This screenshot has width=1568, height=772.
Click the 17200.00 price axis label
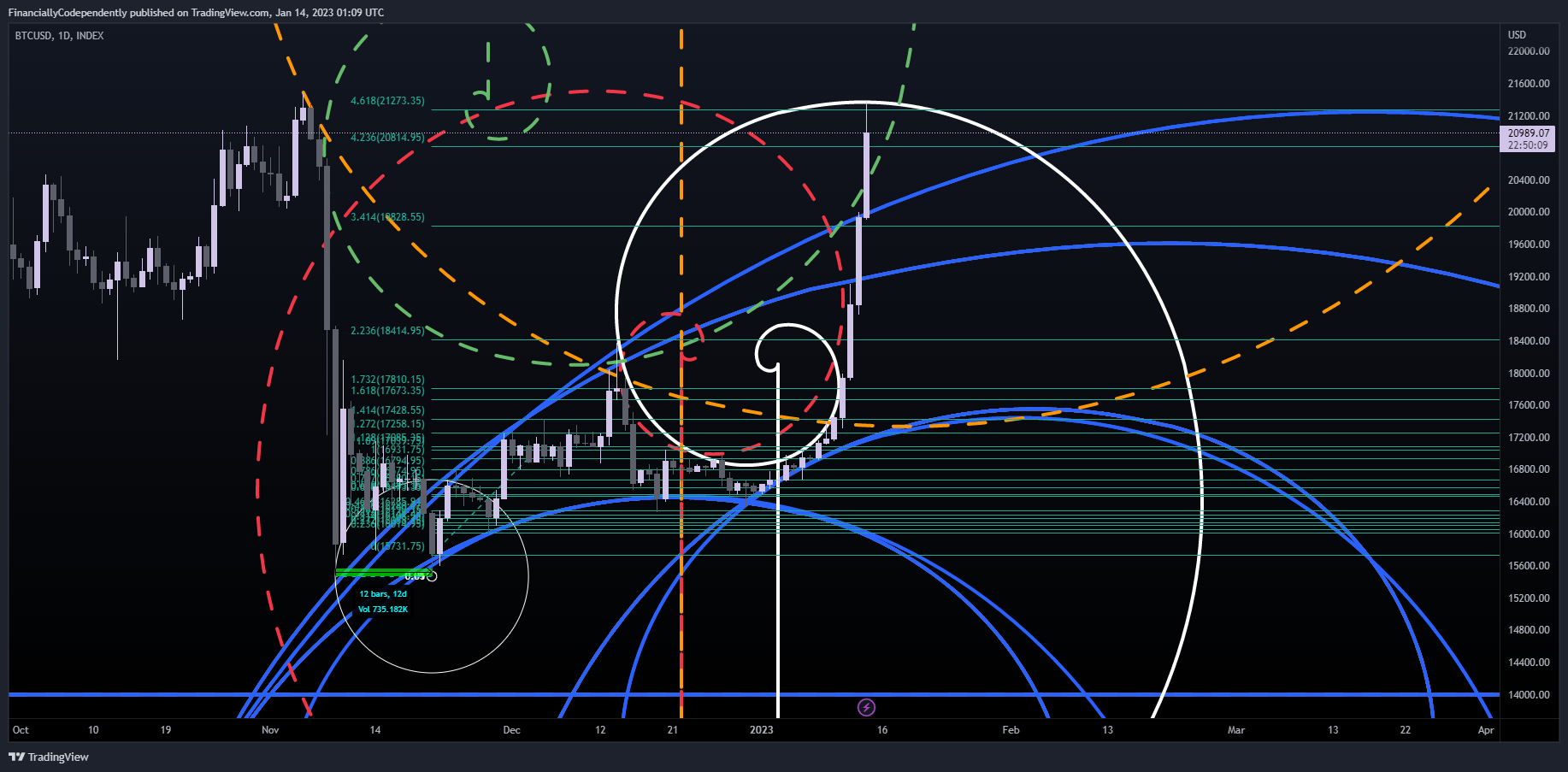tap(1529, 438)
